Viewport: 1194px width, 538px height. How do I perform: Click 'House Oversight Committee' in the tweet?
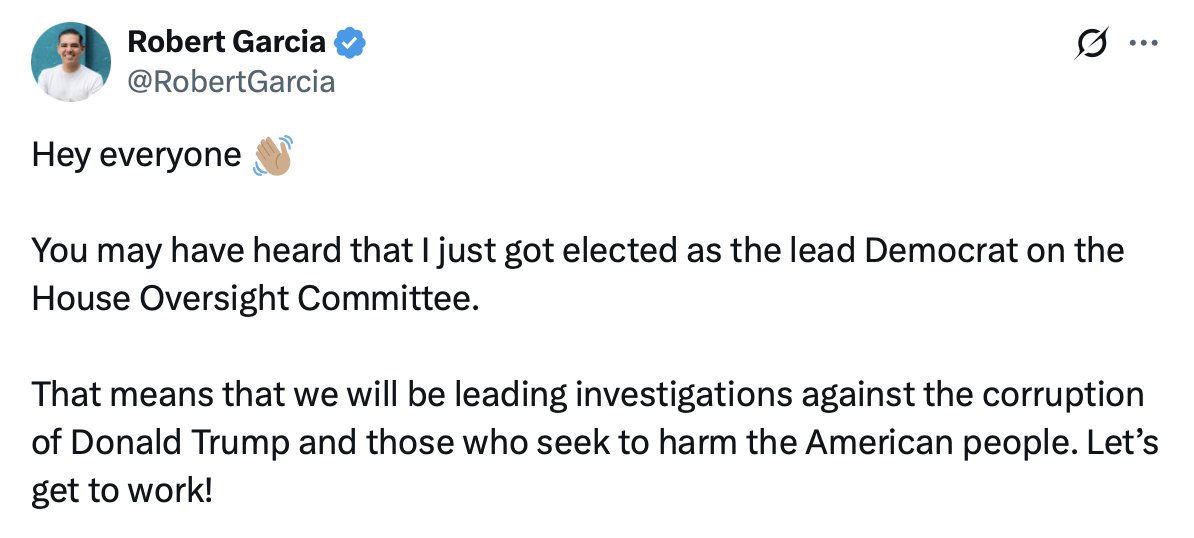(x=250, y=298)
